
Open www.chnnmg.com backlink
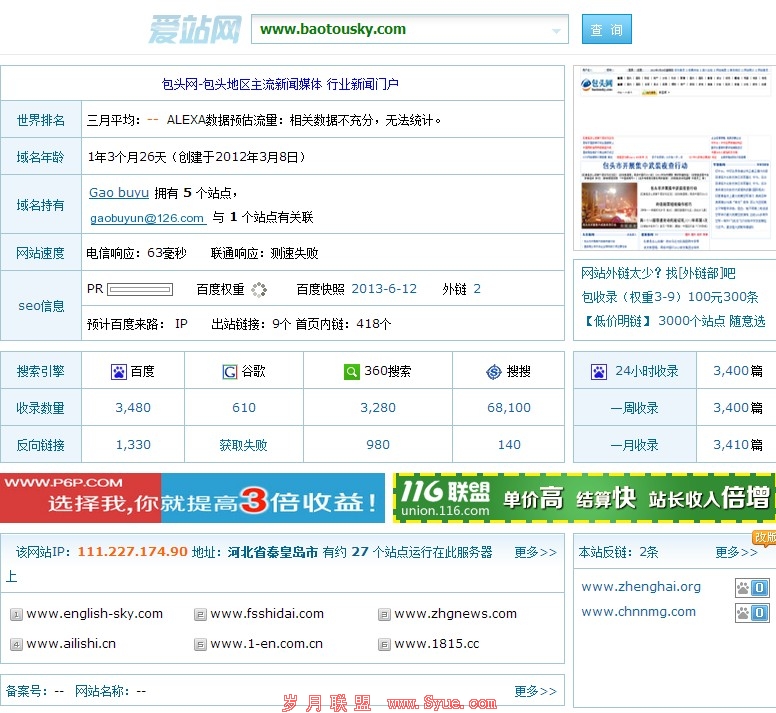638,612
